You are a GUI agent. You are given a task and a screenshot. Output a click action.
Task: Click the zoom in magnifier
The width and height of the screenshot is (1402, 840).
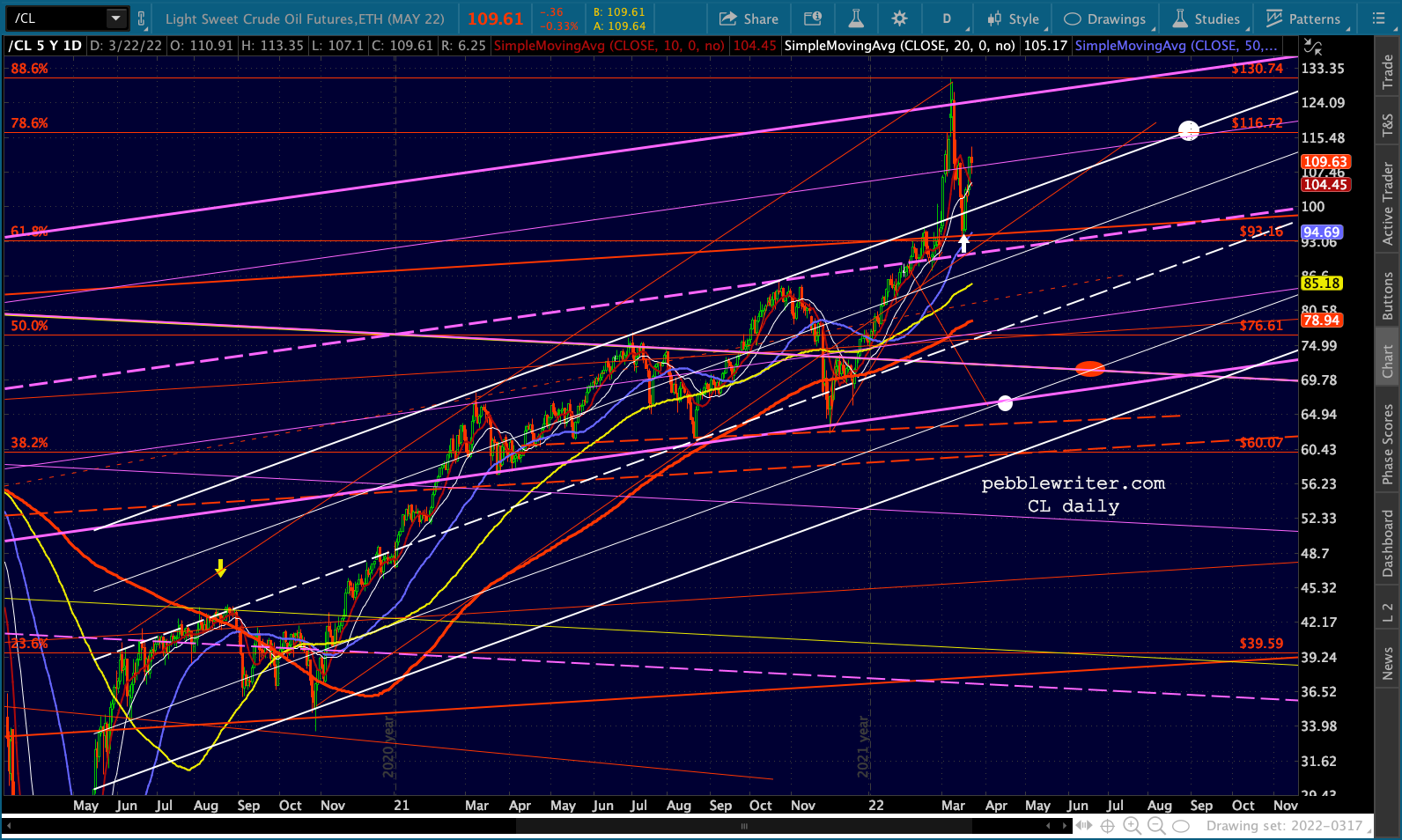[x=1132, y=826]
